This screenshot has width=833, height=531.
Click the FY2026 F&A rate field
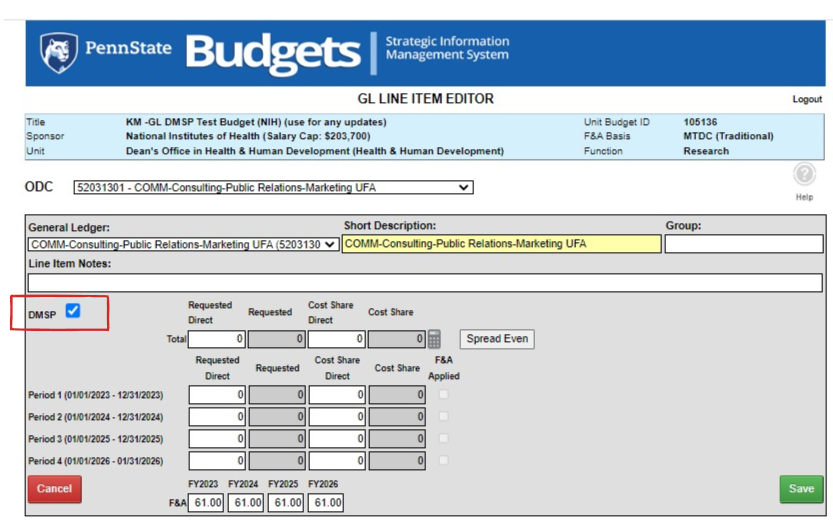pos(326,502)
